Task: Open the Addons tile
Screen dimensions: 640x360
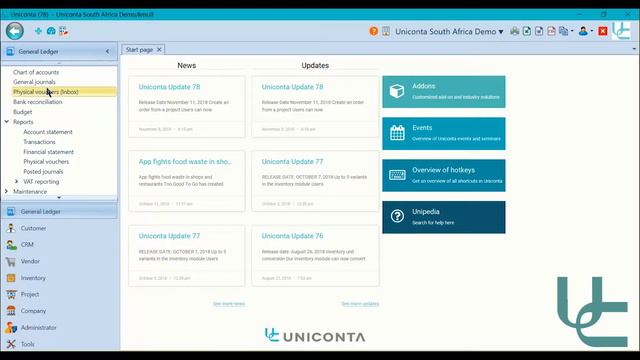Action: coord(444,92)
